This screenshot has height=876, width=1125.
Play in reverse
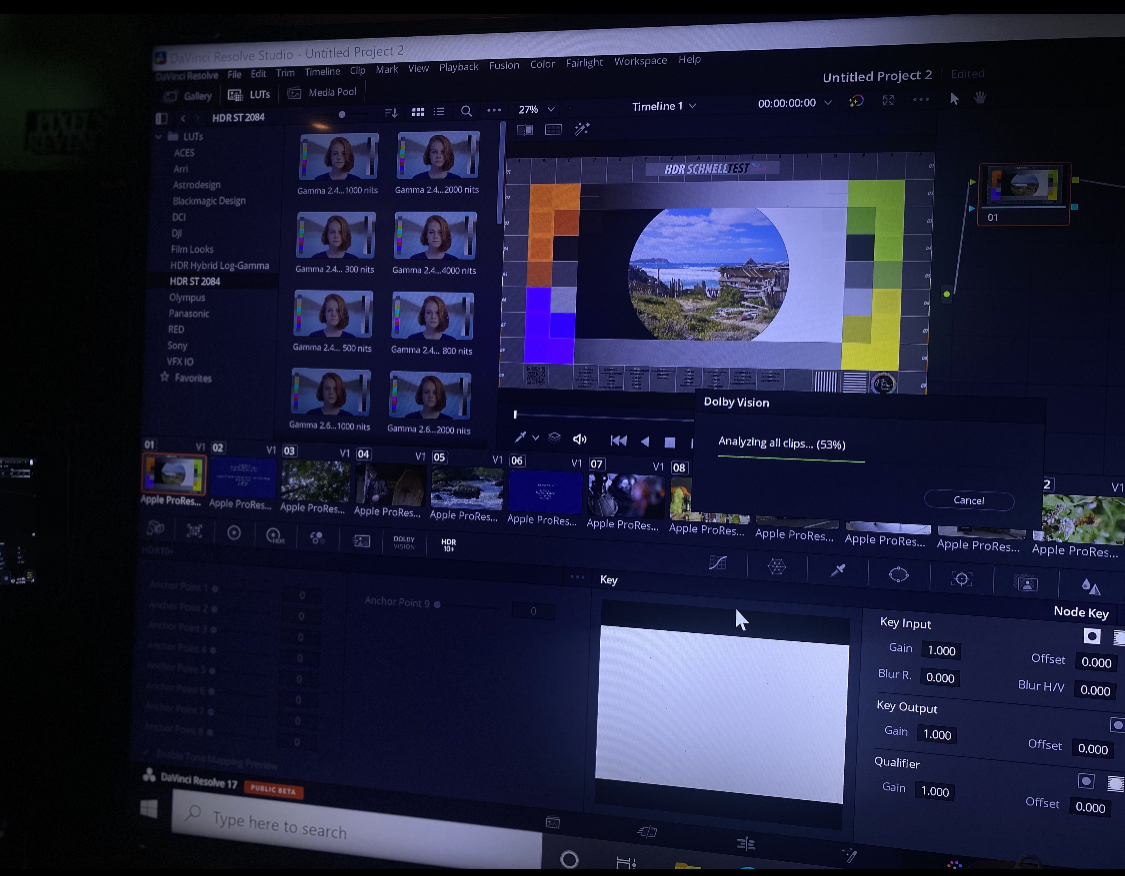tap(645, 441)
